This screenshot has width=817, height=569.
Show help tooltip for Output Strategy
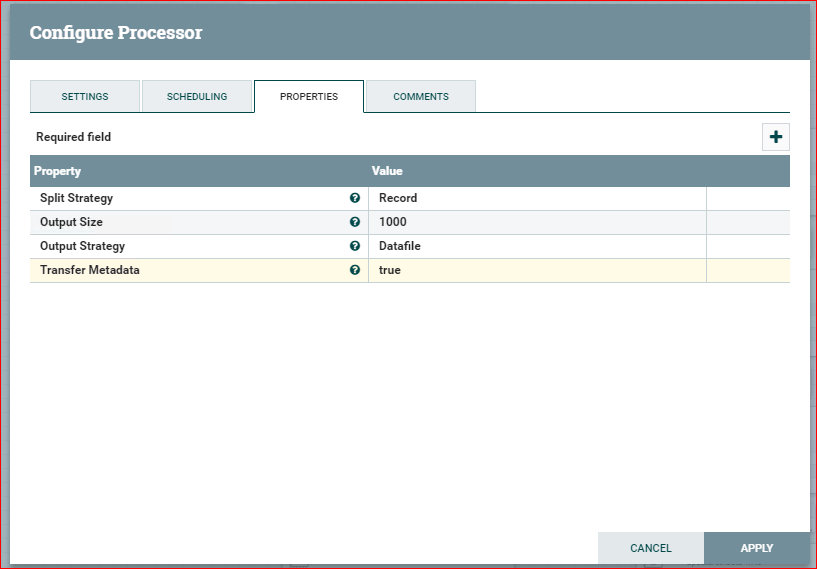tap(355, 246)
